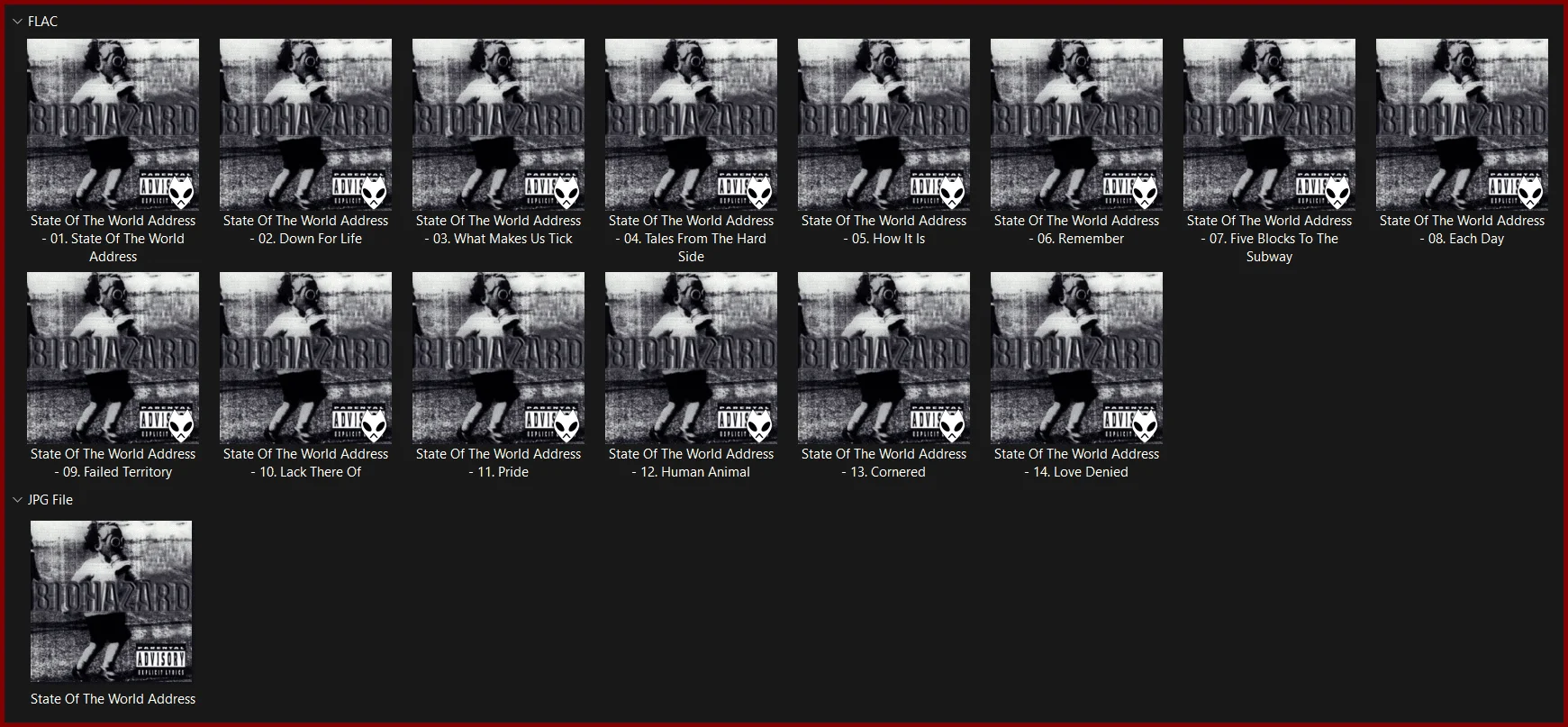This screenshot has width=1568, height=727.
Task: Click file name '13. Cornered'
Action: coord(884,463)
